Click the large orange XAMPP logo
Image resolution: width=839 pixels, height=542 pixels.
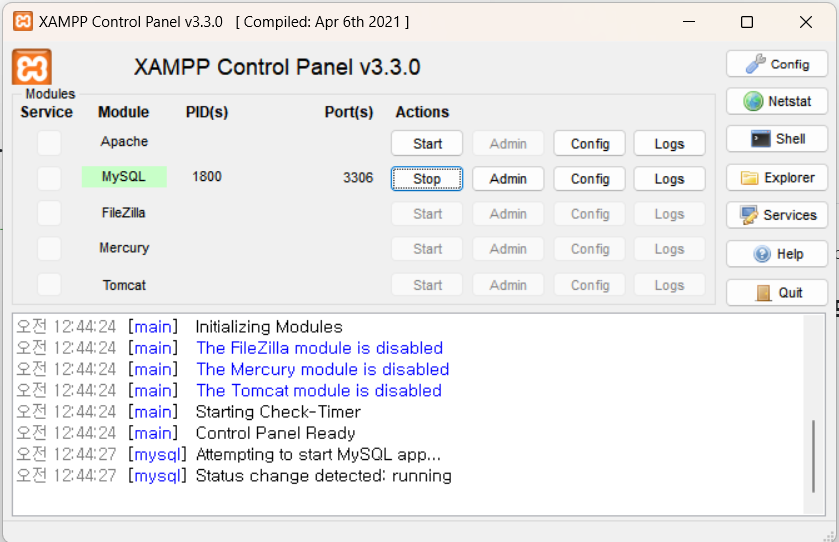pyautogui.click(x=32, y=67)
